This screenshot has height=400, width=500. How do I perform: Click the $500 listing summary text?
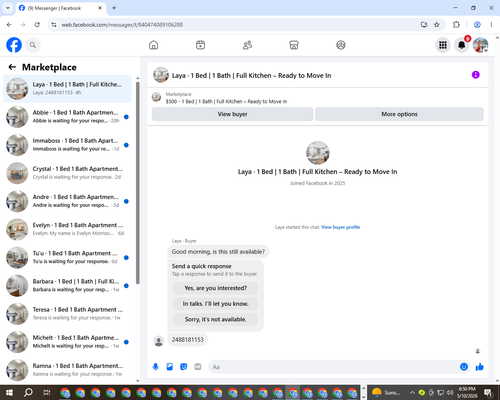[226, 102]
